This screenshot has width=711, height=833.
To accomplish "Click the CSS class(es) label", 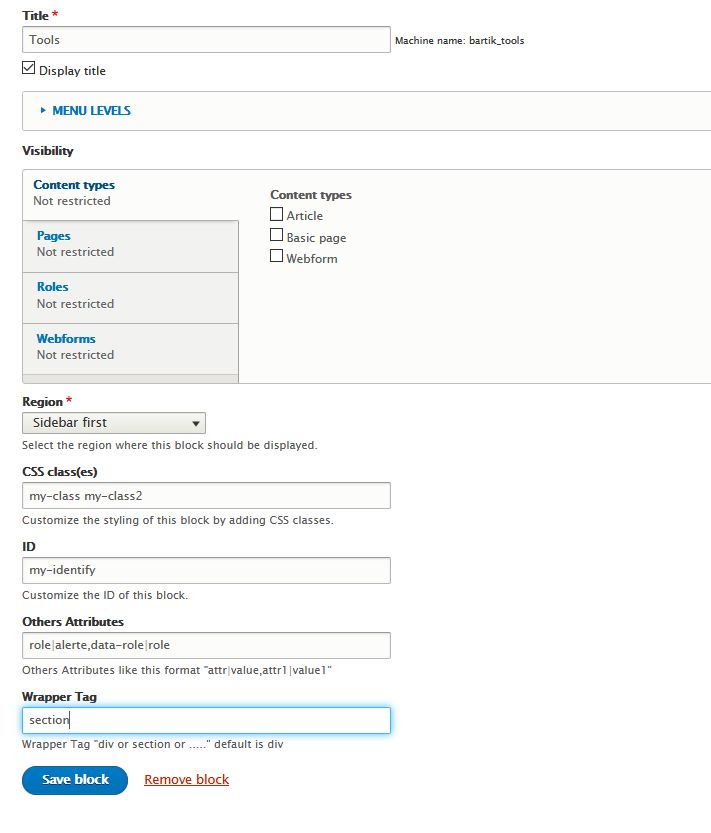I will (x=60, y=472).
